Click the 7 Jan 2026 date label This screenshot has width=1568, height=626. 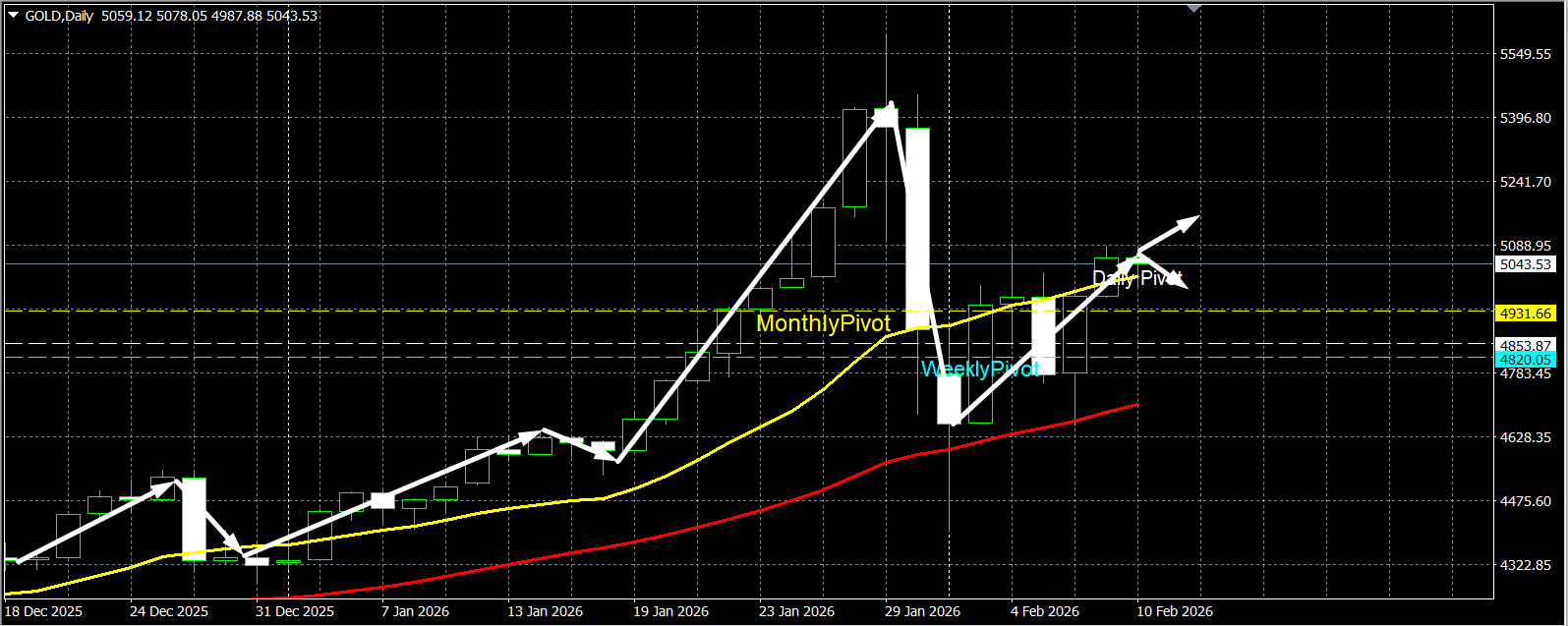[x=415, y=611]
